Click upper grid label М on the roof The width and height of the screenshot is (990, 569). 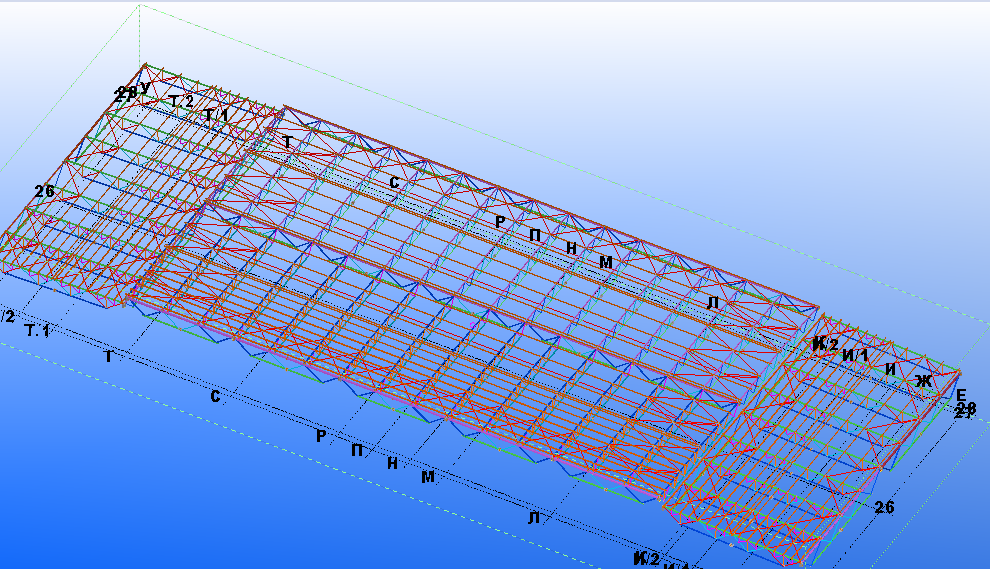(x=605, y=262)
